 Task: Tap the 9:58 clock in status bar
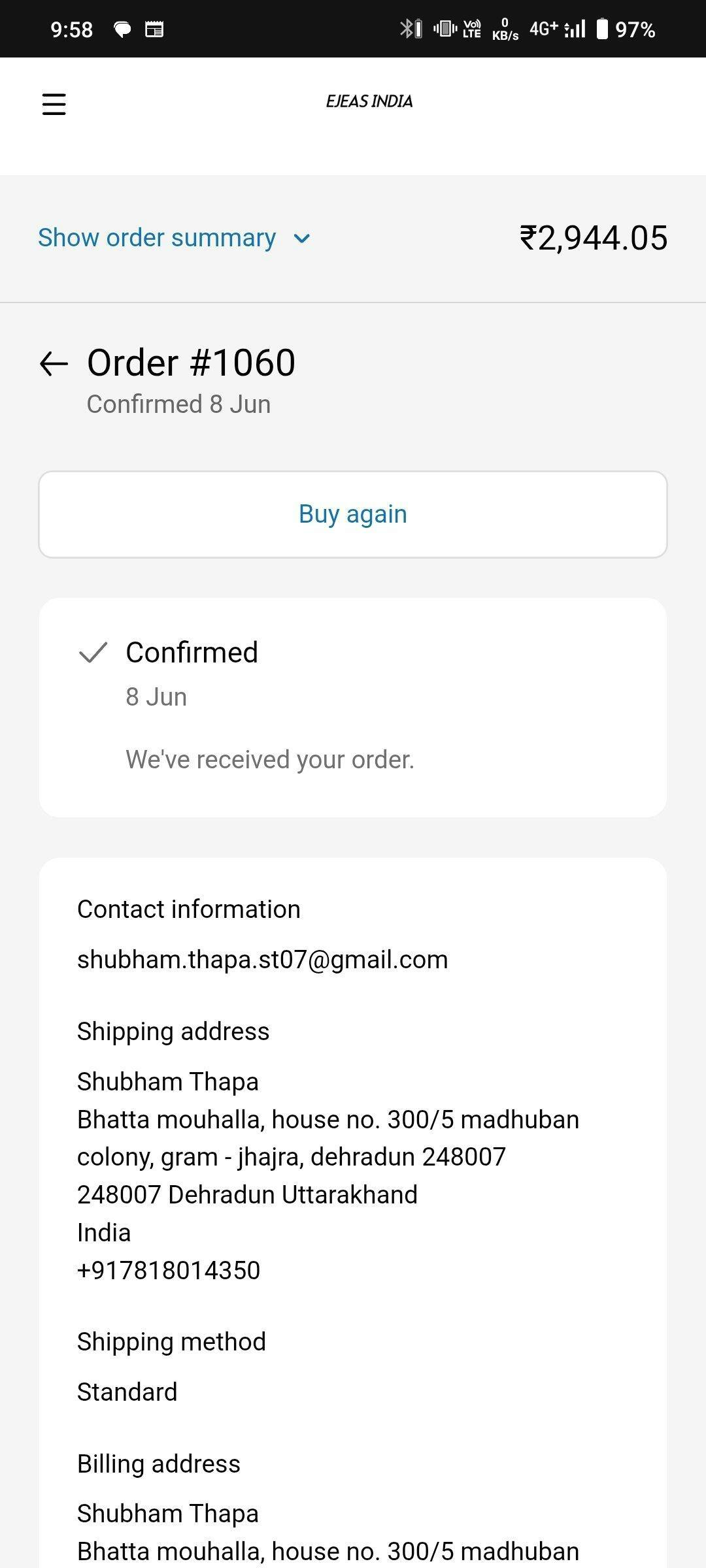[x=72, y=29]
